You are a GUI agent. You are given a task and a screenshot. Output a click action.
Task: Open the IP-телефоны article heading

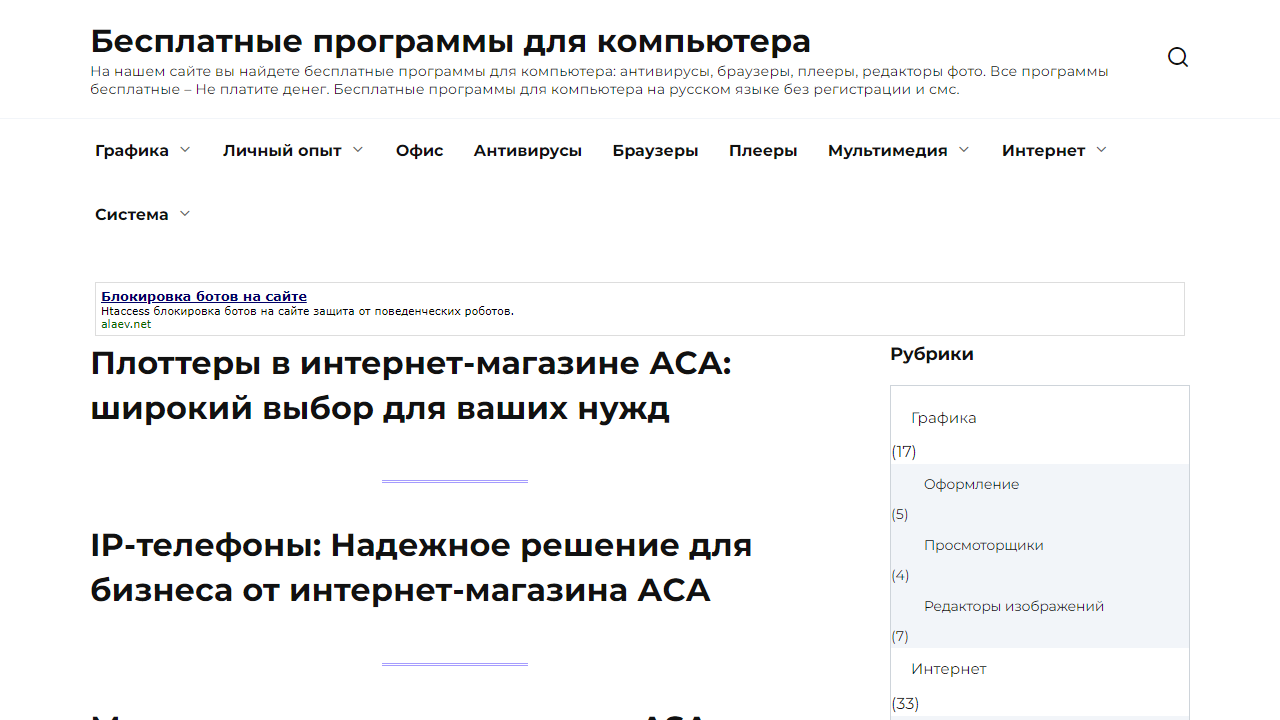click(421, 568)
